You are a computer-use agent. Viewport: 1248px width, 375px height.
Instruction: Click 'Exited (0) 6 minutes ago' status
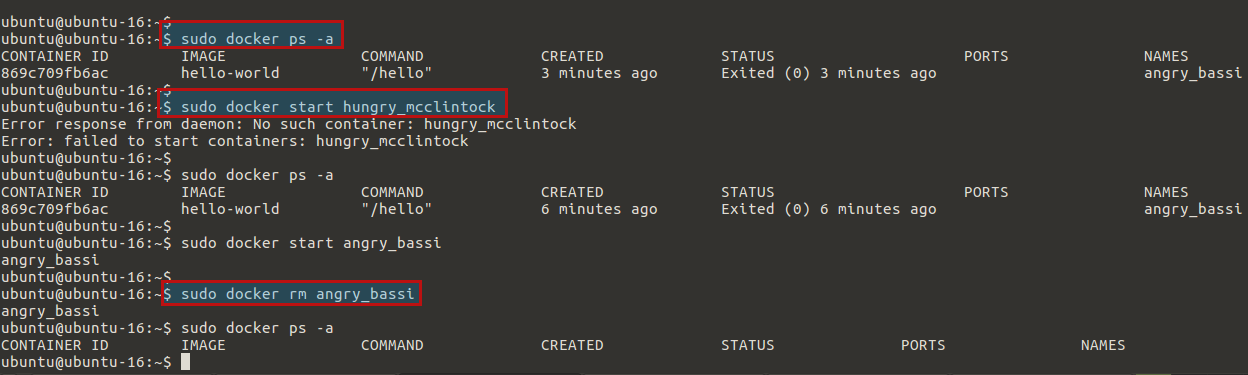(829, 209)
